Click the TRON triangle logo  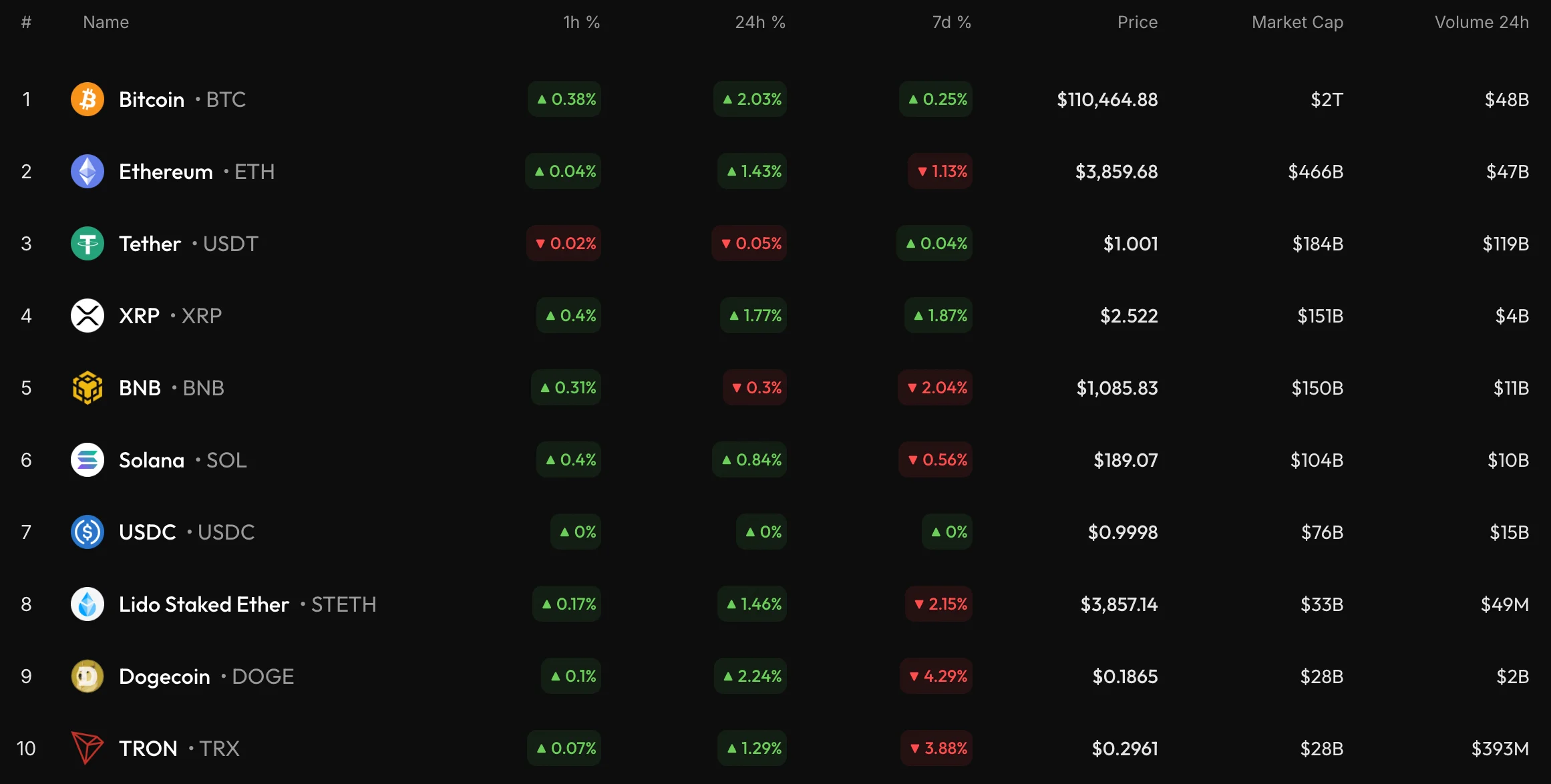click(88, 748)
